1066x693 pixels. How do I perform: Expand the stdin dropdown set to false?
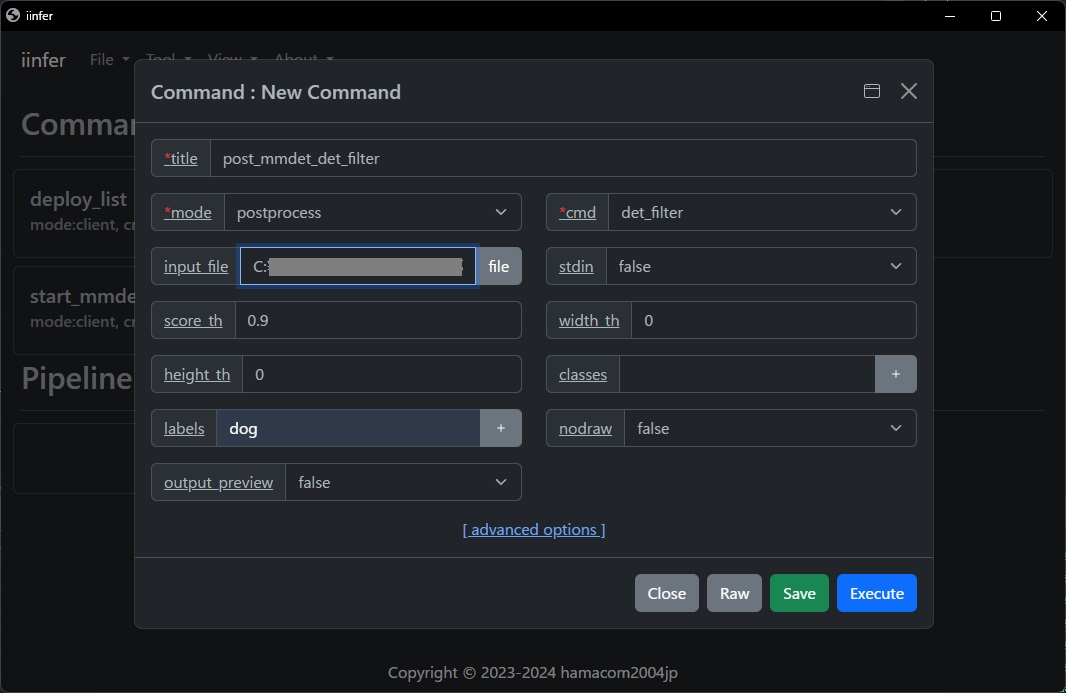(x=760, y=266)
